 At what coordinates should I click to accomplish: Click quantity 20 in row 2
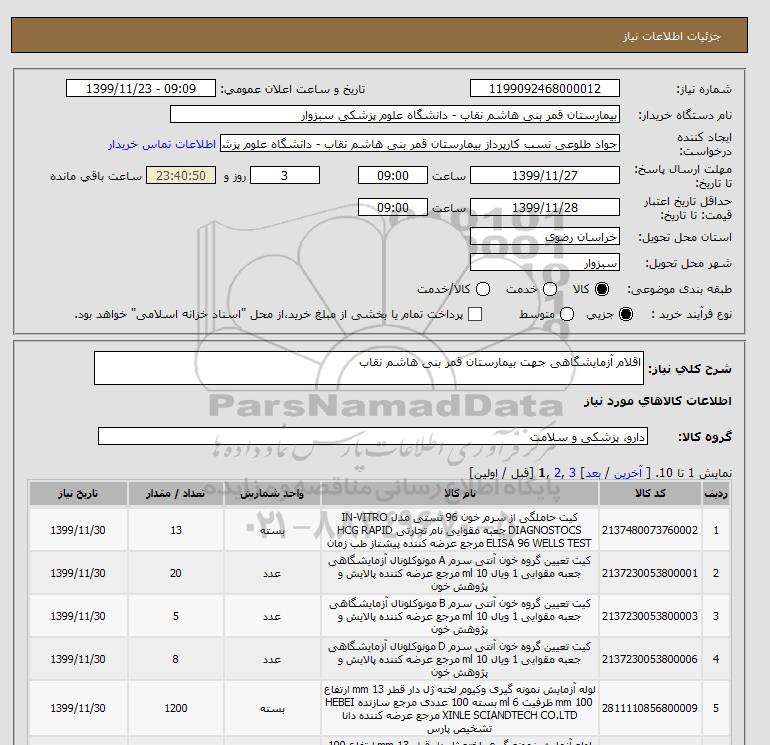(x=176, y=573)
